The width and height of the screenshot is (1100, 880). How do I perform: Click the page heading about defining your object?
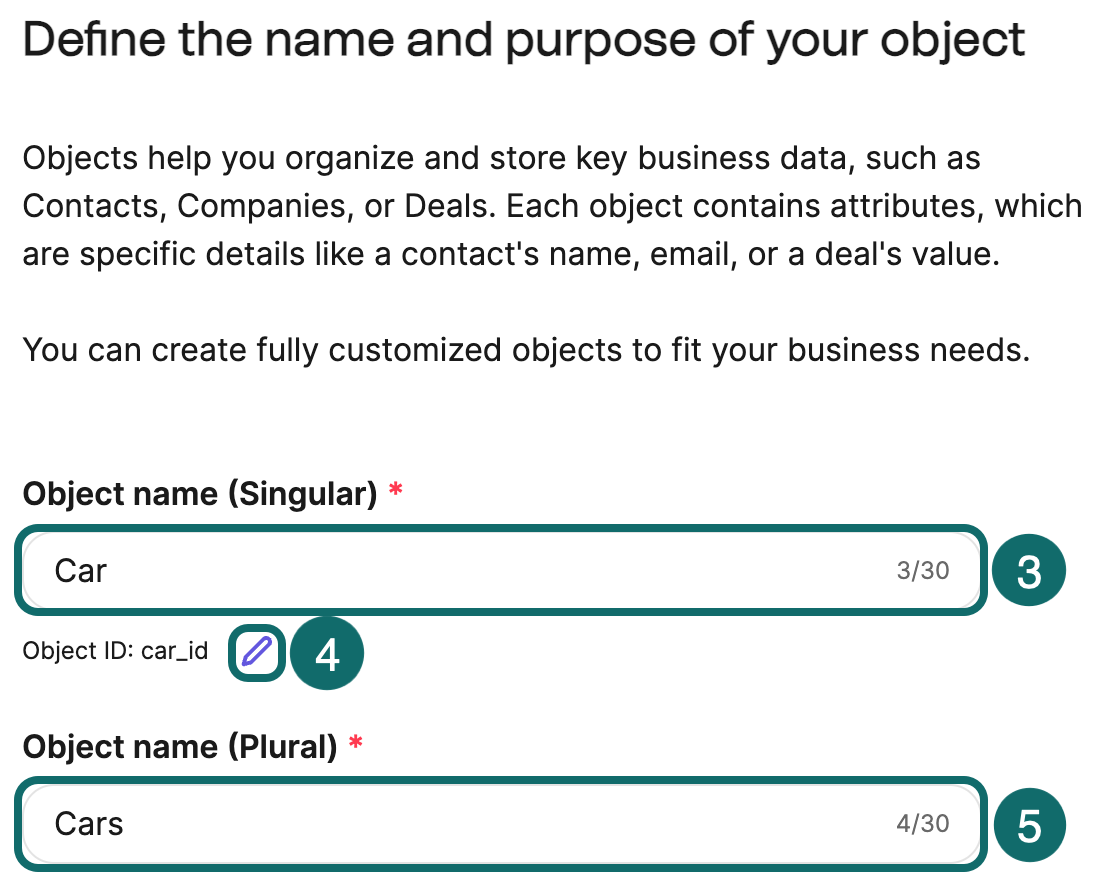[524, 40]
